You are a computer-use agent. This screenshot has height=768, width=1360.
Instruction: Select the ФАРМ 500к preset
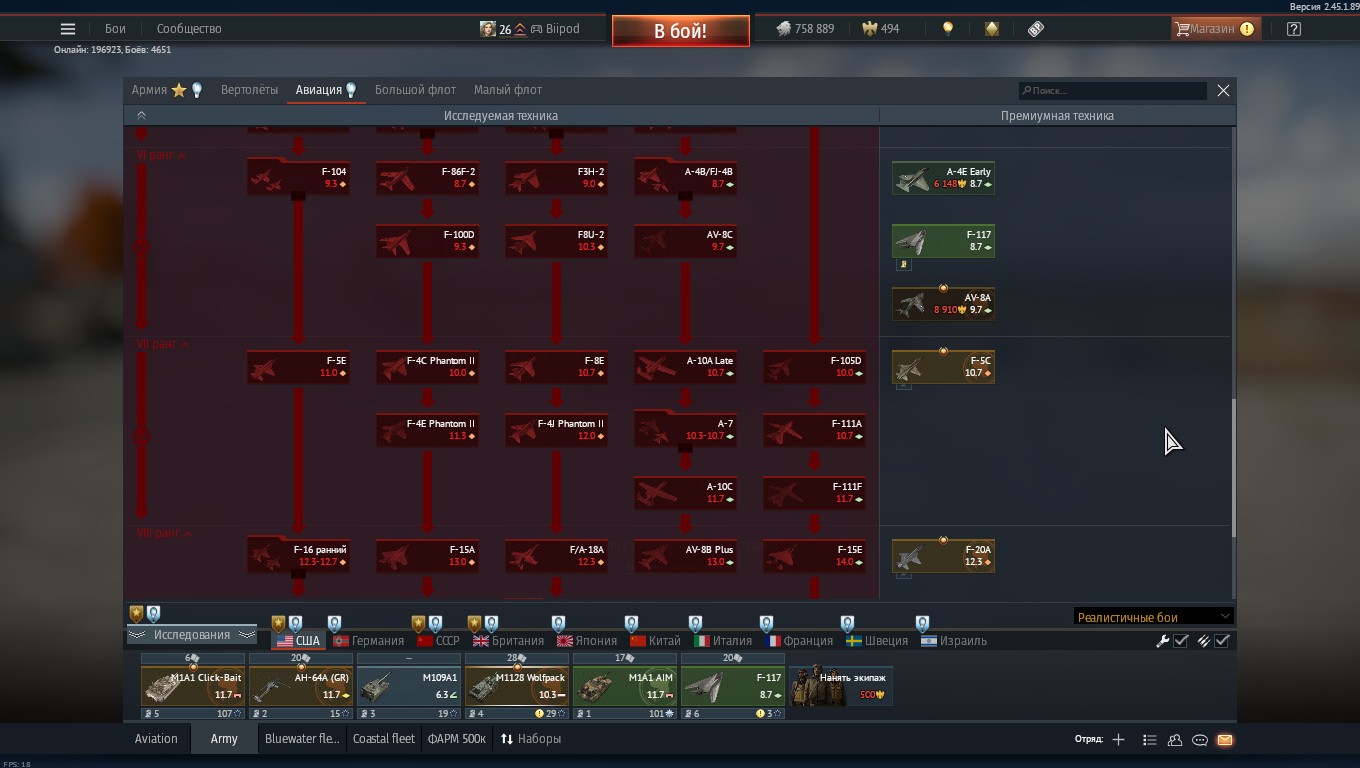tap(457, 739)
